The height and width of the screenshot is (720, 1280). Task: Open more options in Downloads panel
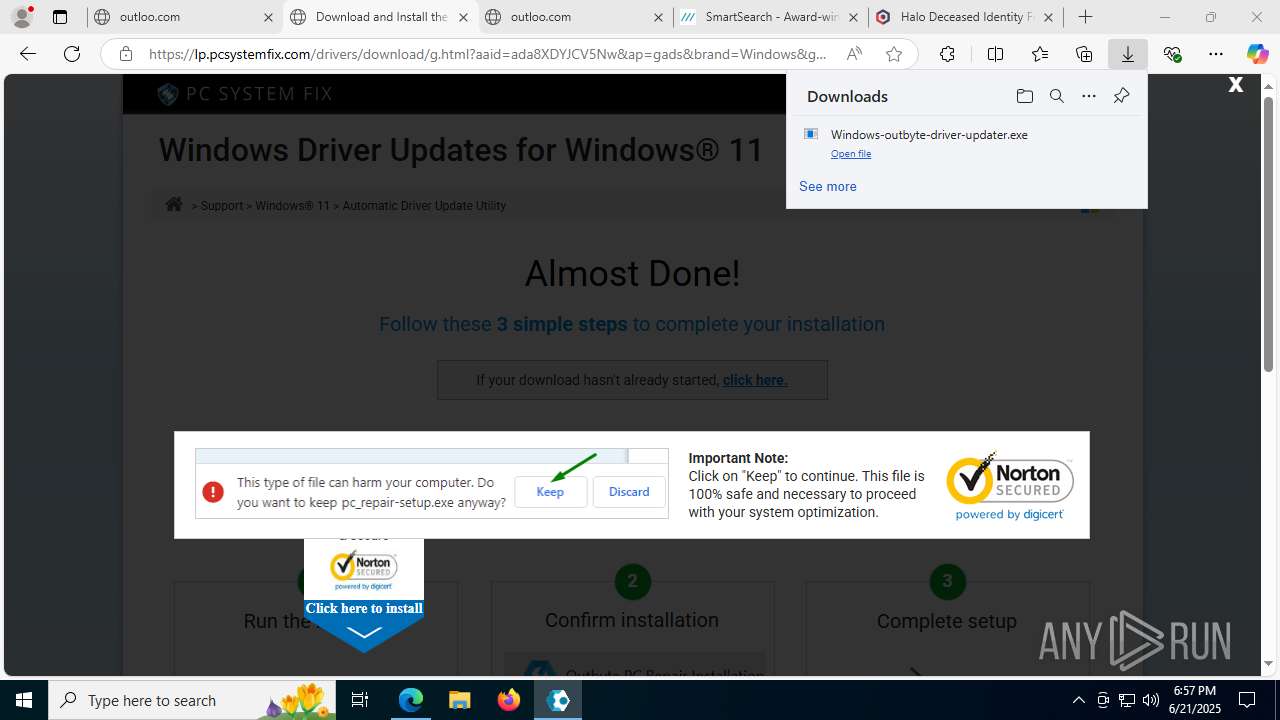1089,96
